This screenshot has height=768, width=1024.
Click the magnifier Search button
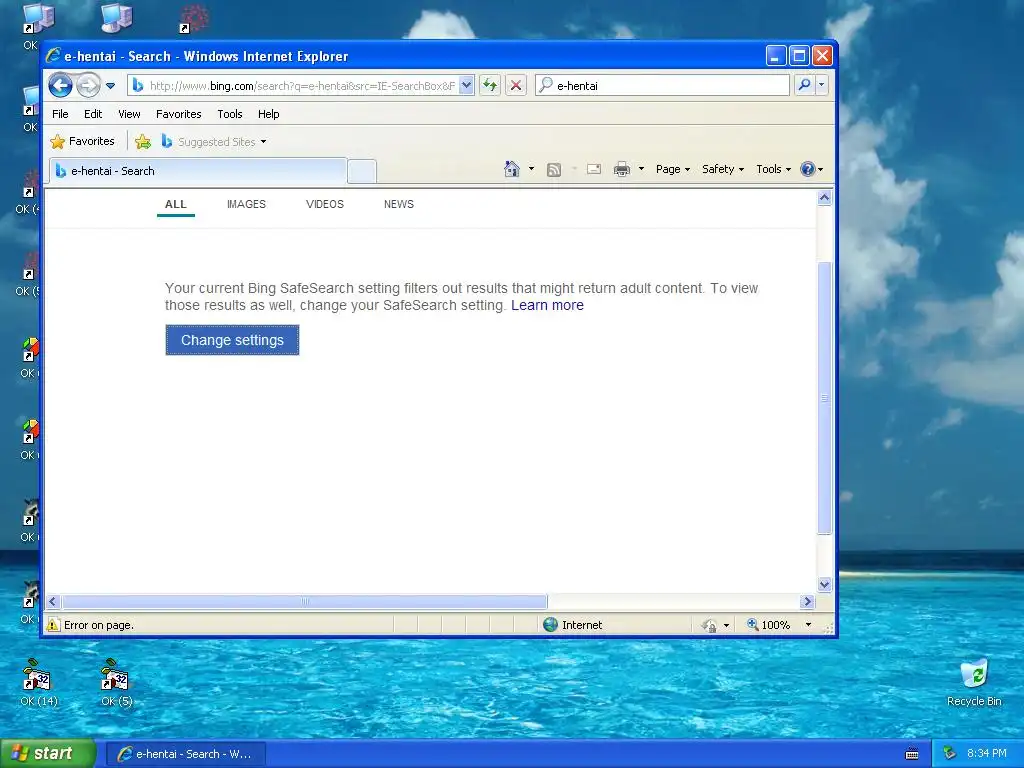point(805,85)
